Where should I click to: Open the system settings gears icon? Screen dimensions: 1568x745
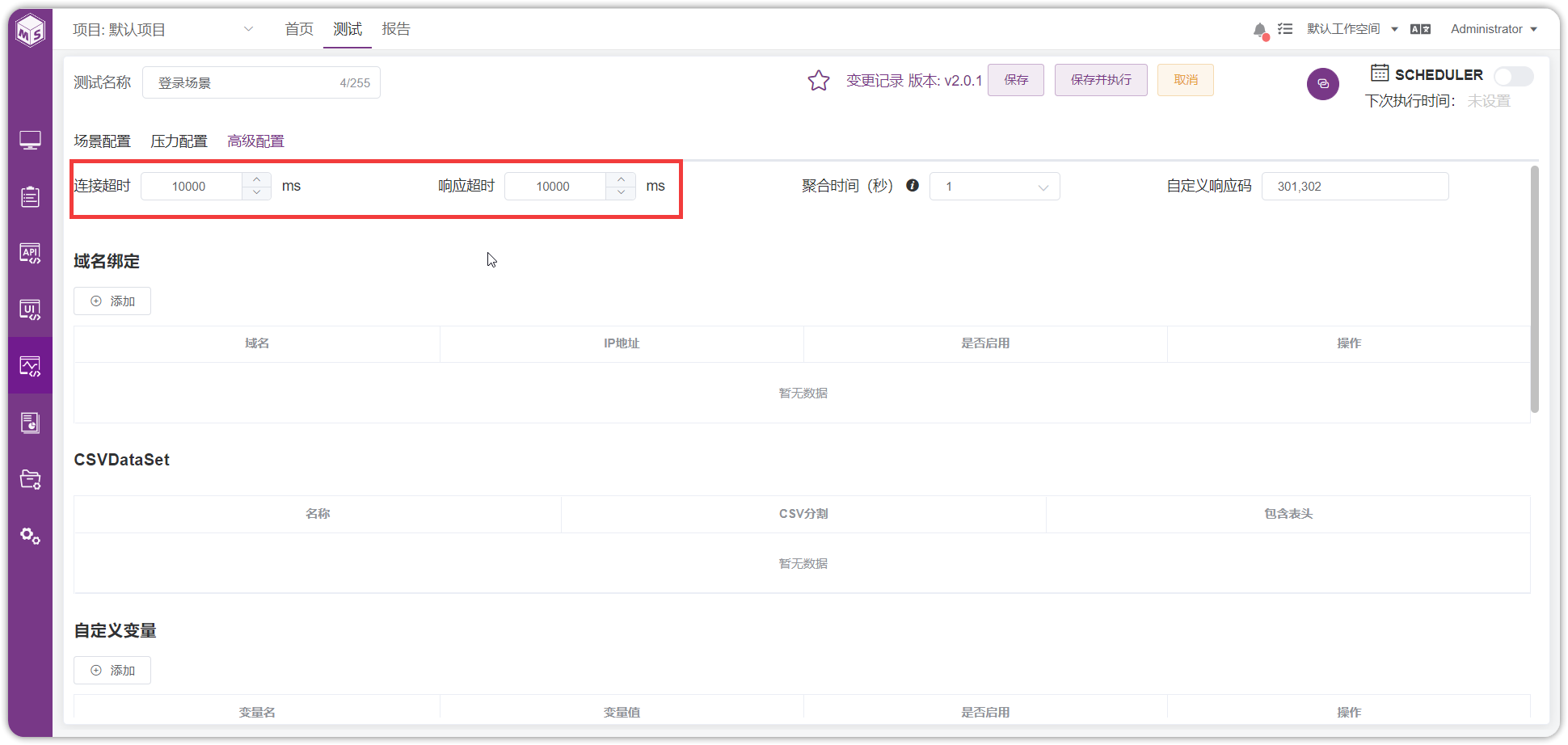coord(30,536)
